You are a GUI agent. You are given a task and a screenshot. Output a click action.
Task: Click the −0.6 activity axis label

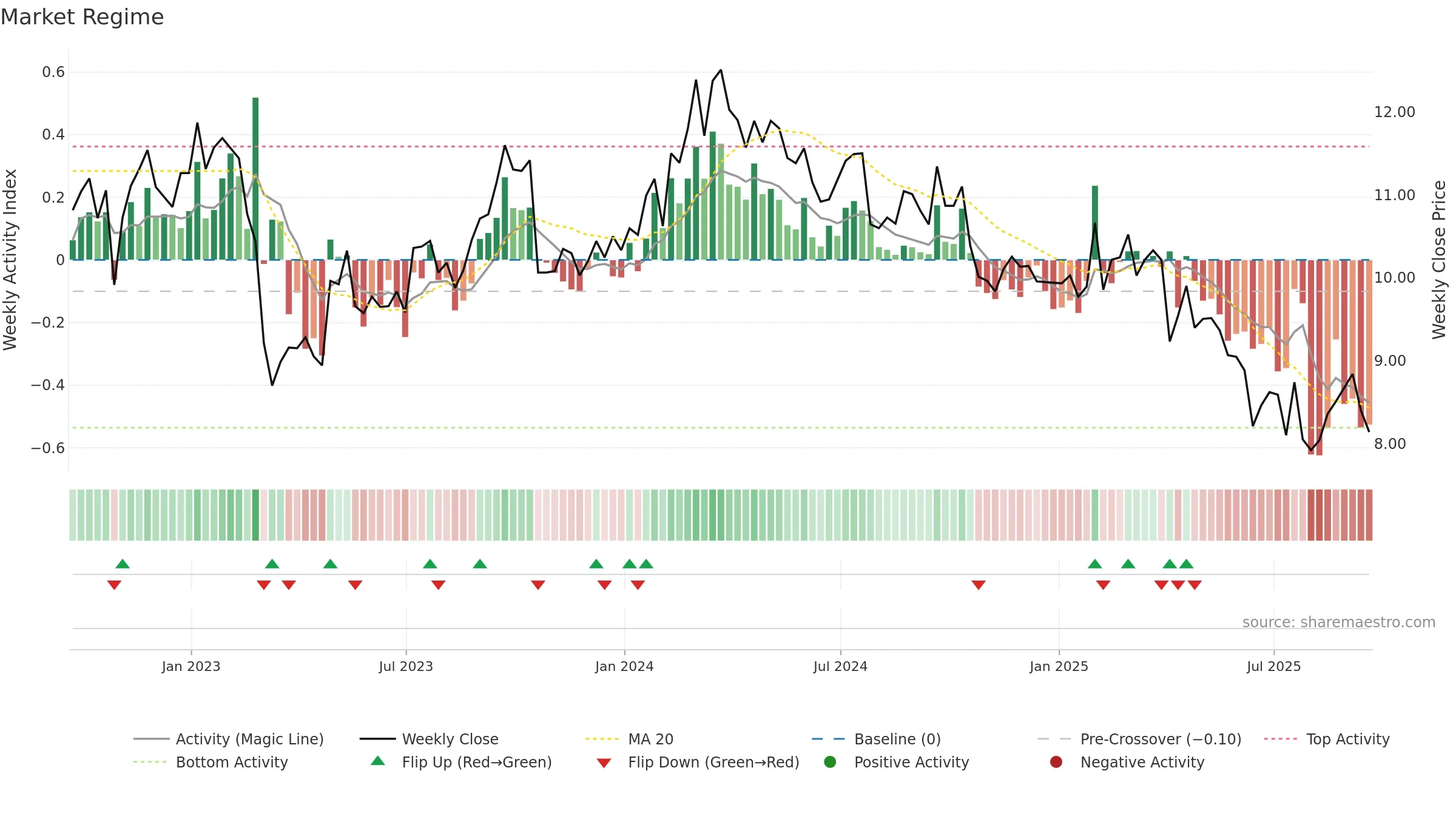48,448
